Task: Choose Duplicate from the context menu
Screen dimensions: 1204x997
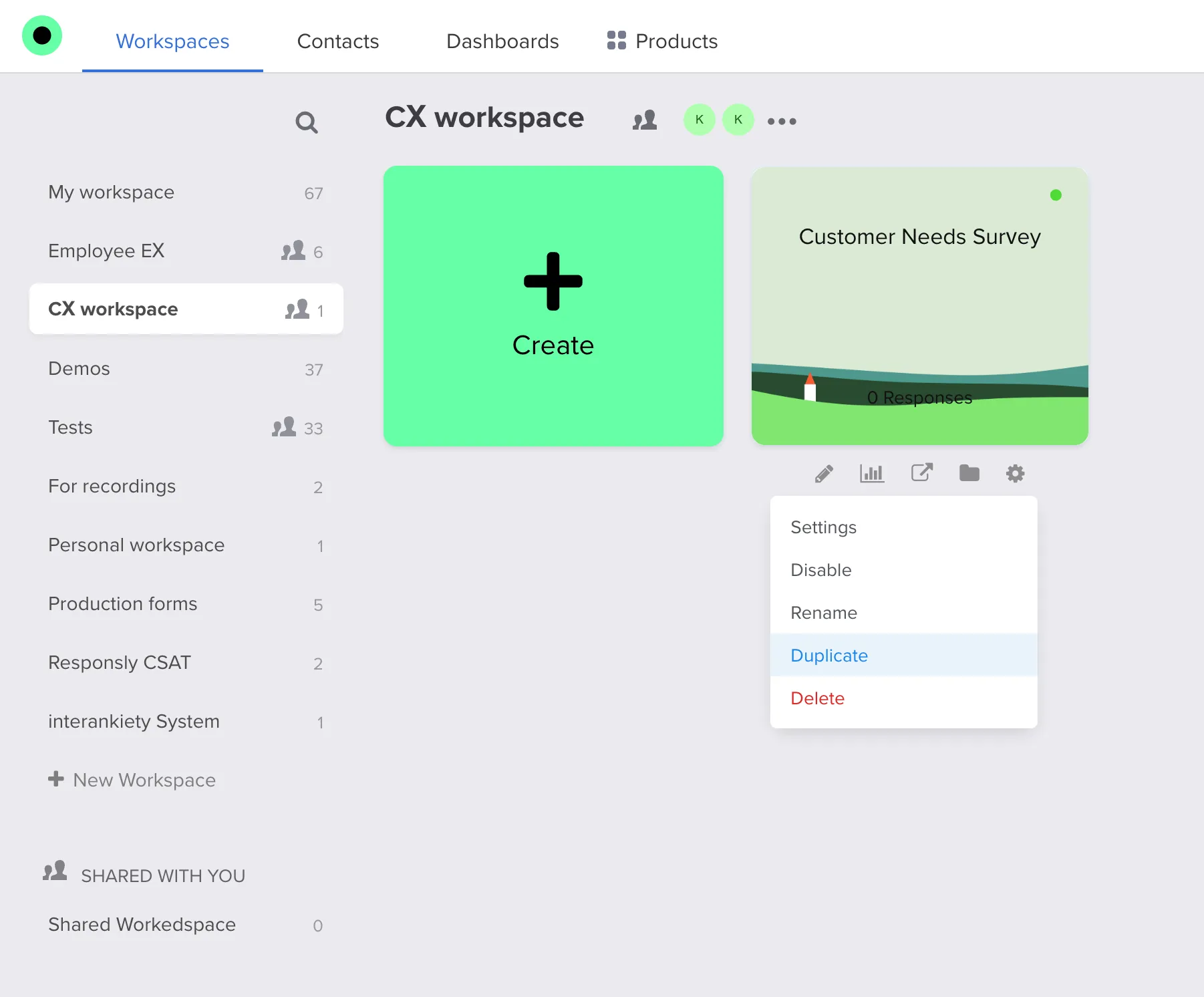Action: (903, 656)
